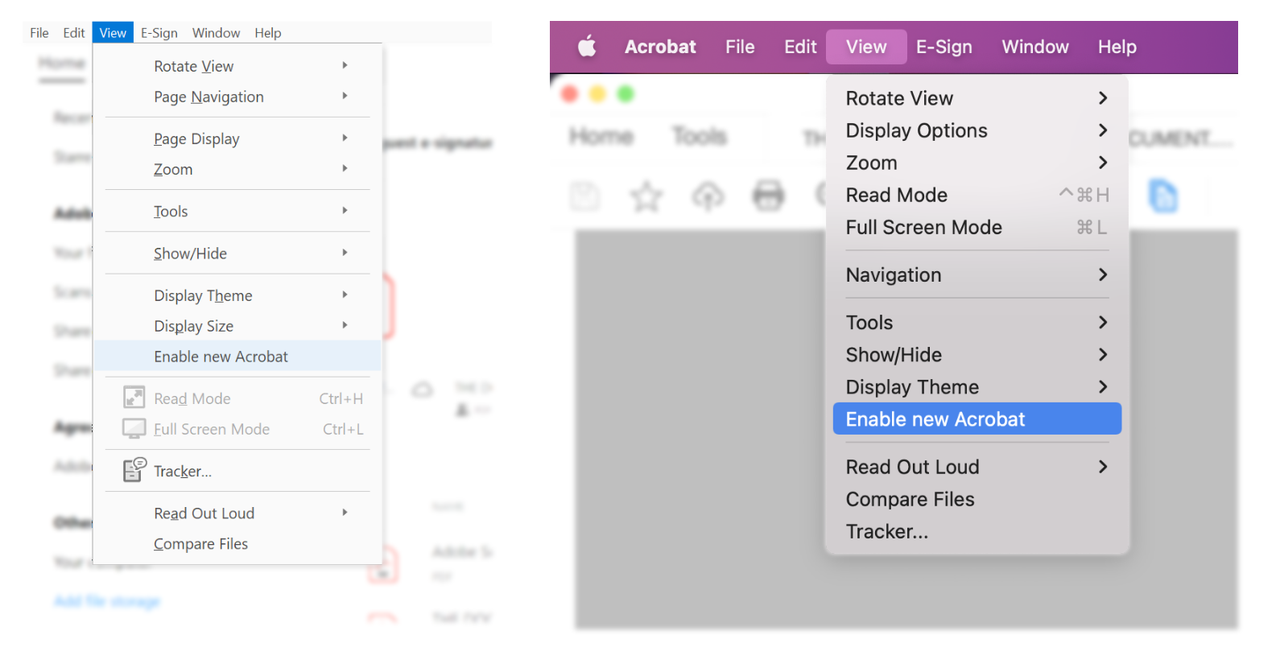1280x668 pixels.
Task: Click the printer icon in the Mac toolbar
Action: click(768, 196)
